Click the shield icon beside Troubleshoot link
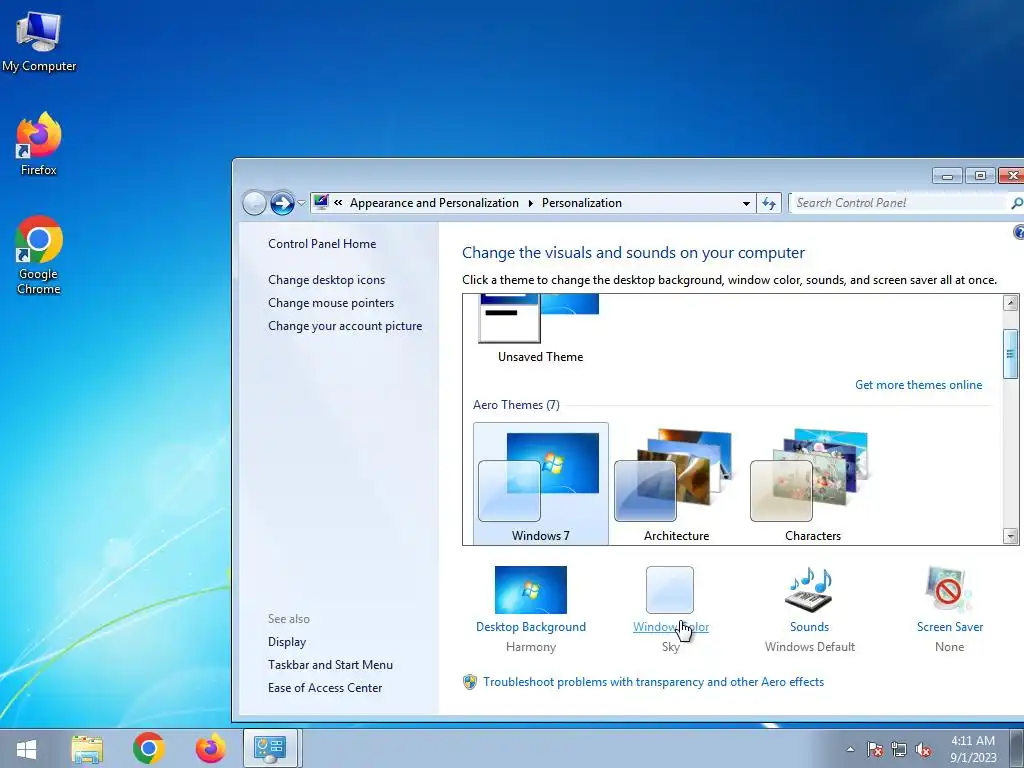Screen dimensions: 1024x768 (x=470, y=682)
